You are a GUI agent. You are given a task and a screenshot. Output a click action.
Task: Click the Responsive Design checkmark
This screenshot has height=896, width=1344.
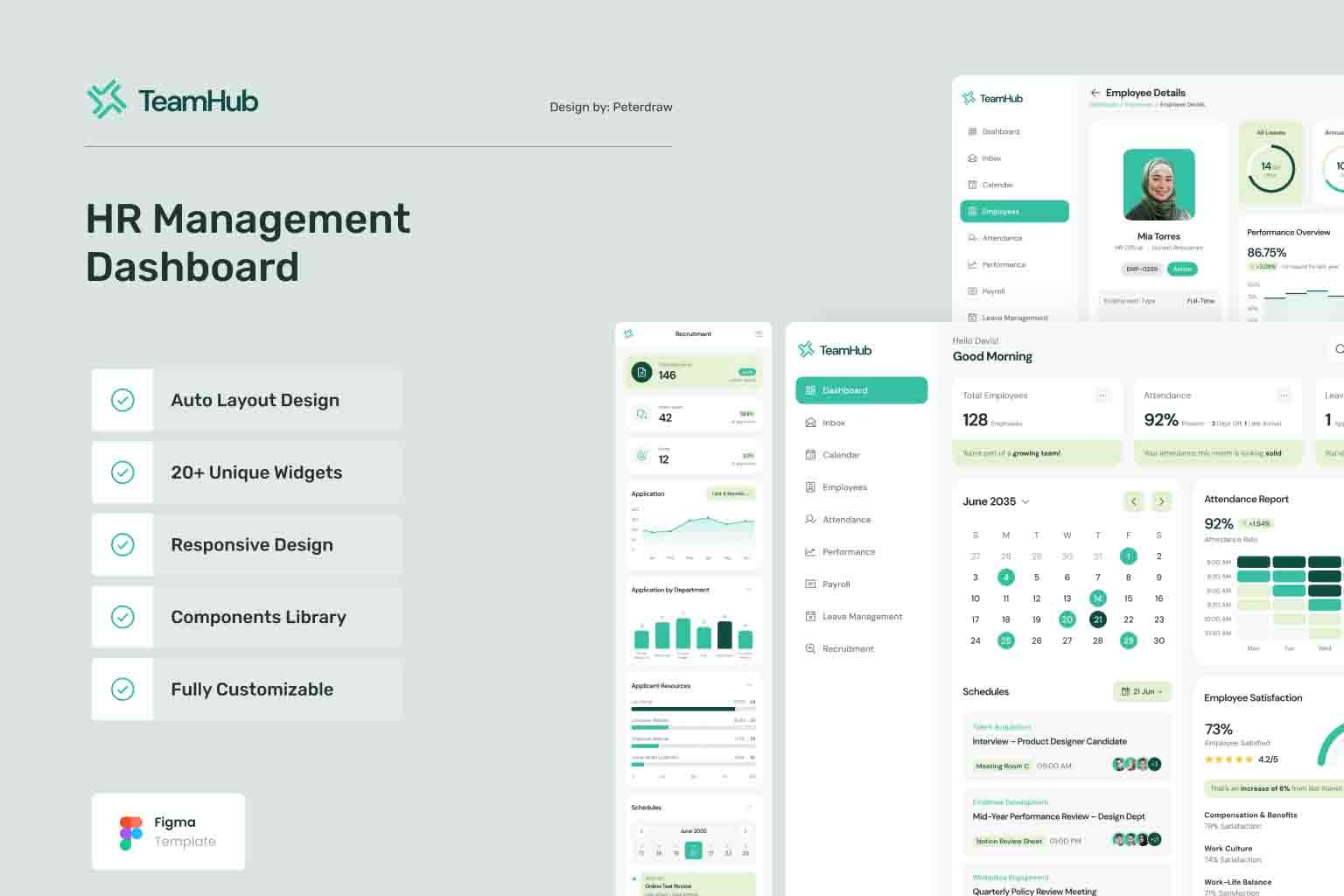[x=122, y=544]
